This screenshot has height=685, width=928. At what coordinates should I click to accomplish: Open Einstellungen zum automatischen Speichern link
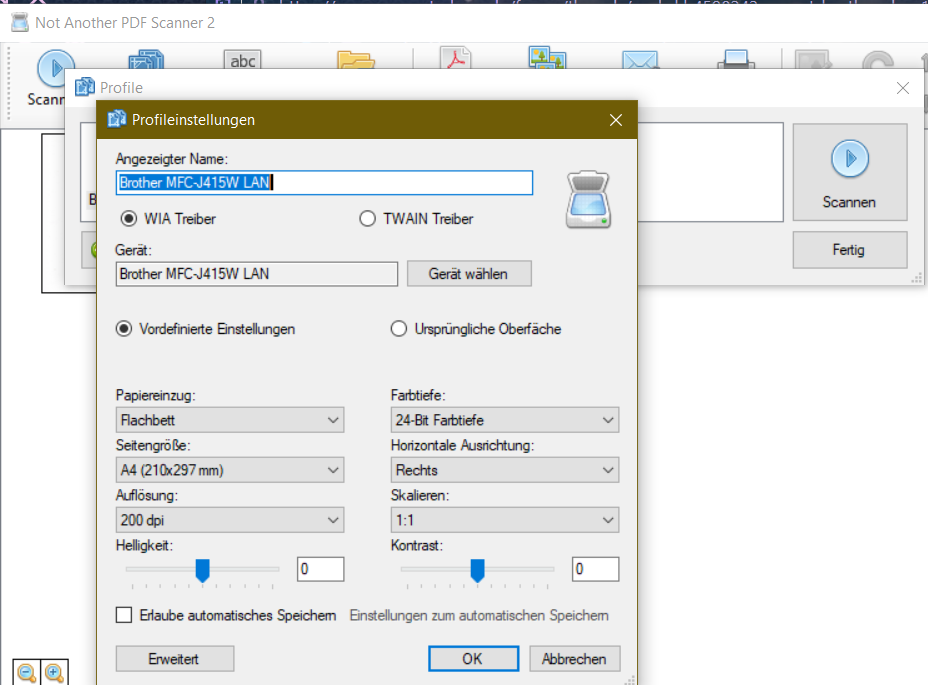[x=479, y=616]
